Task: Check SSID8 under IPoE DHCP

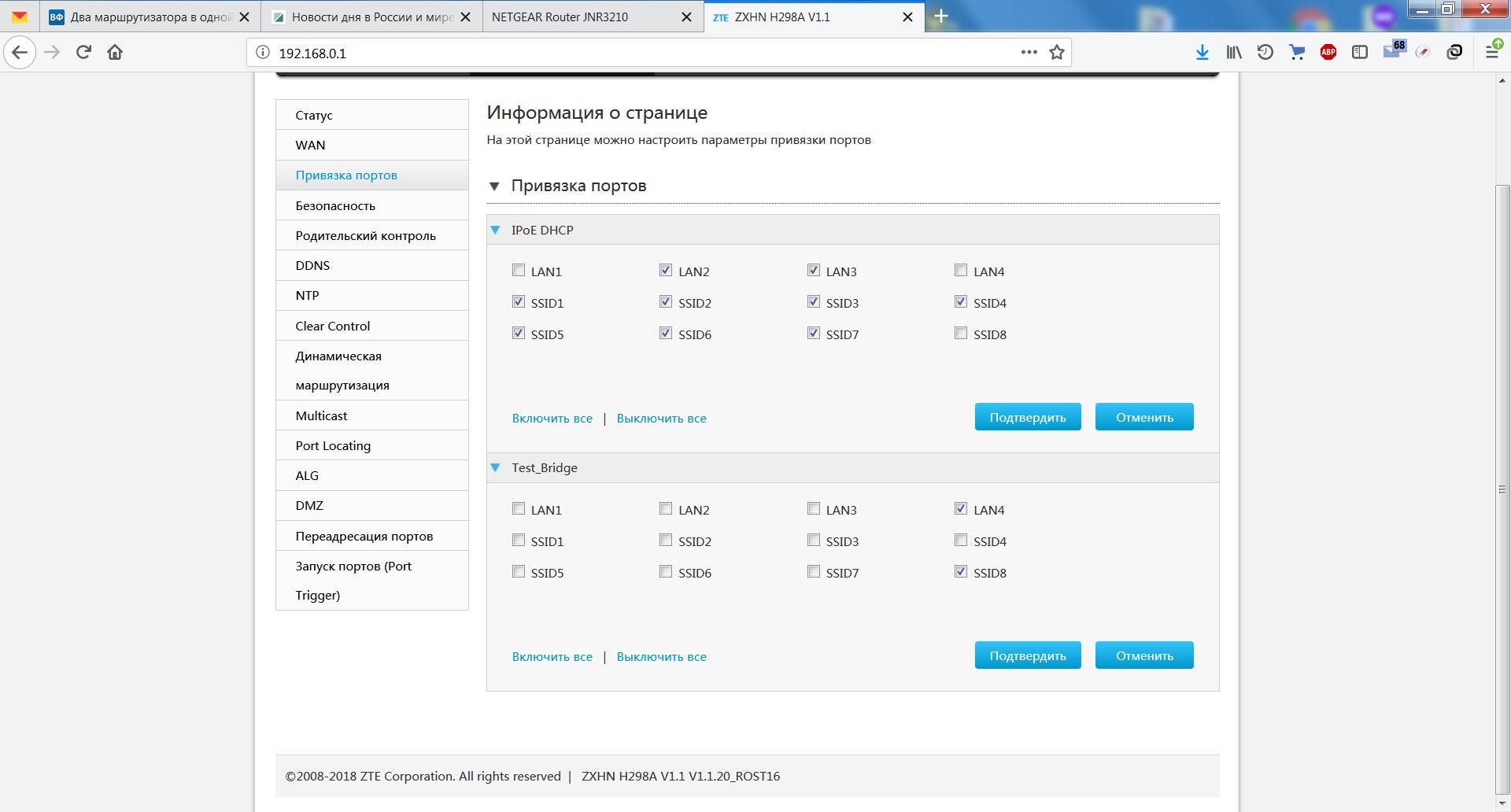Action: click(961, 334)
